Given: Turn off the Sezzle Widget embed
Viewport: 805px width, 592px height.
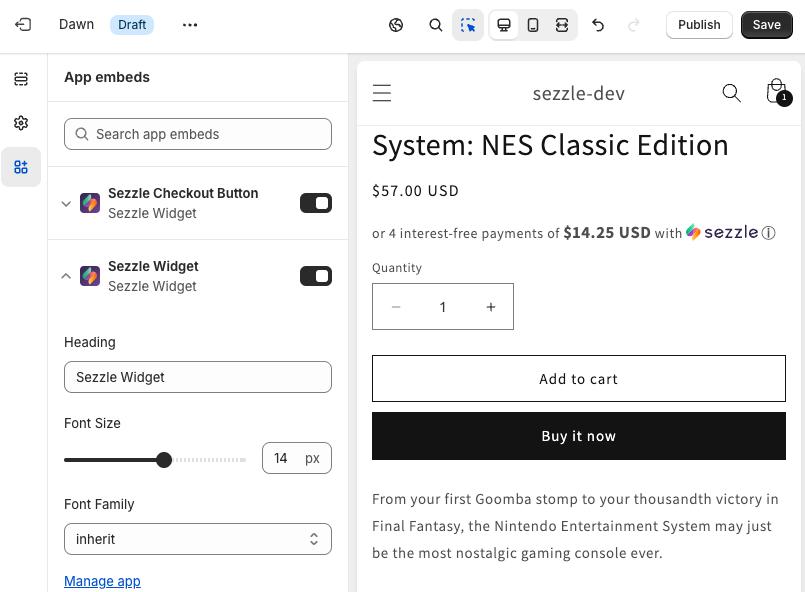Looking at the screenshot, I should click(316, 276).
